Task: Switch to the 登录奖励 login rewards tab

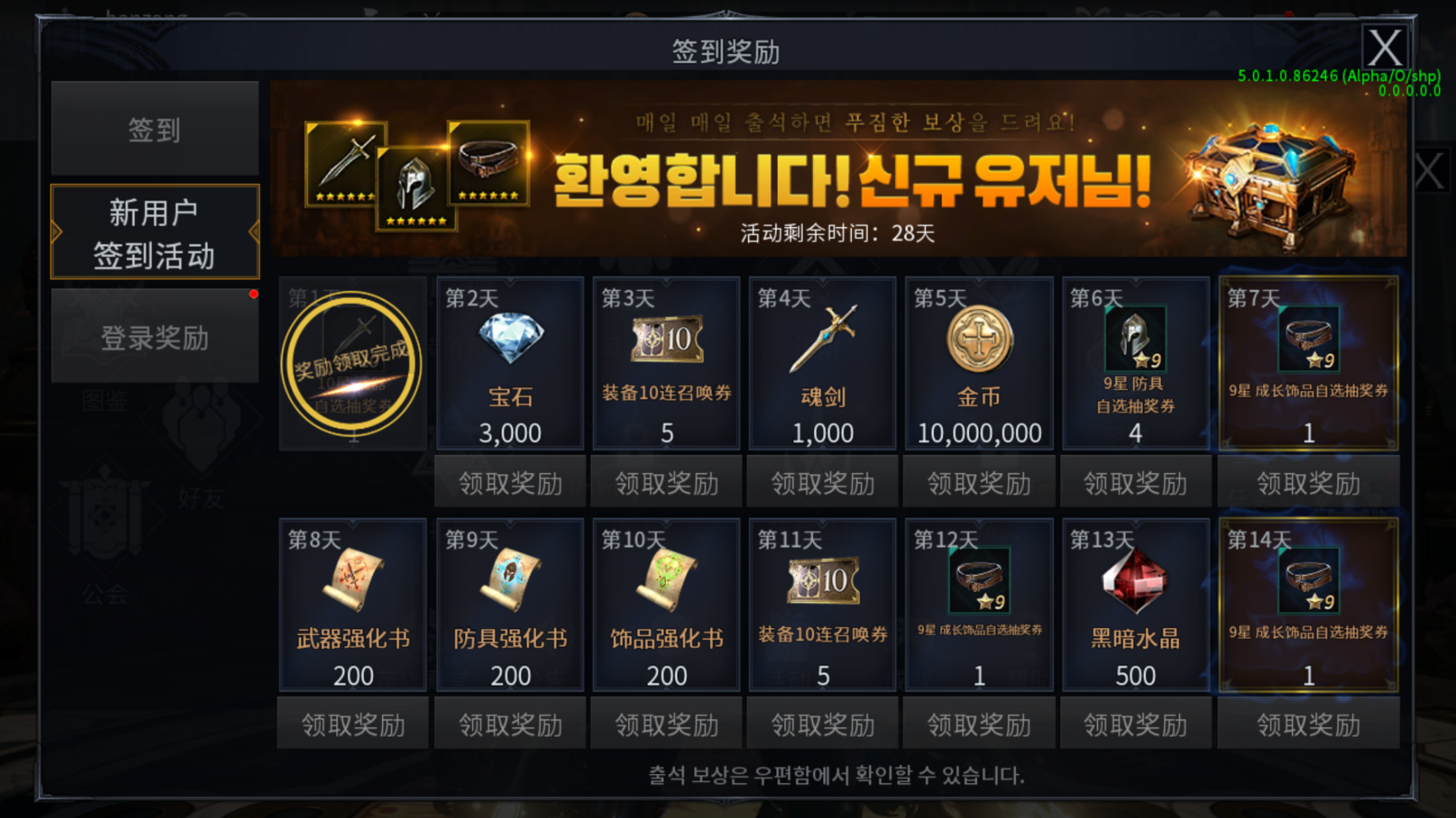Action: pyautogui.click(x=155, y=336)
